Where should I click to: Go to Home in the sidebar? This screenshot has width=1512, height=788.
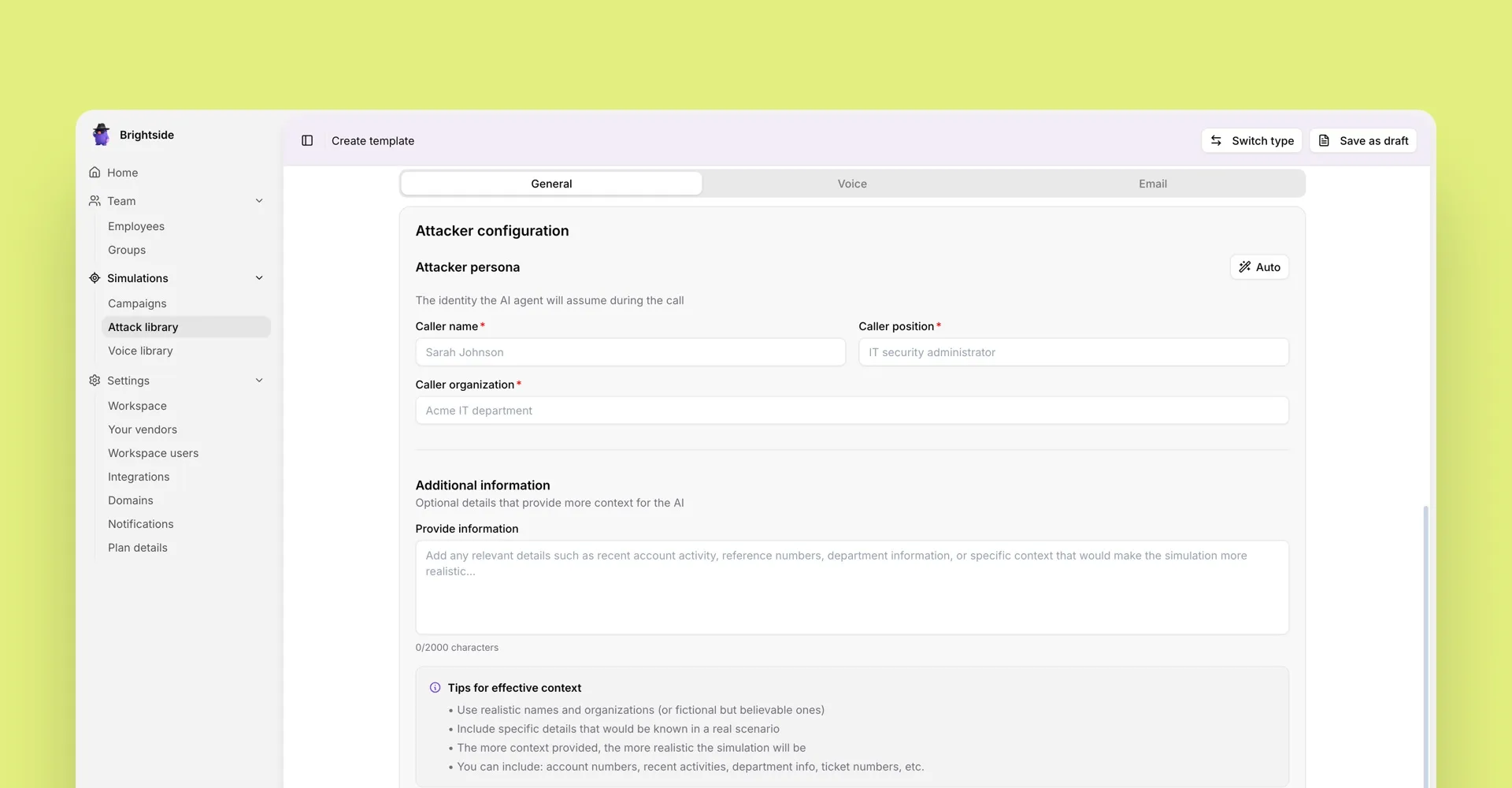coord(122,172)
